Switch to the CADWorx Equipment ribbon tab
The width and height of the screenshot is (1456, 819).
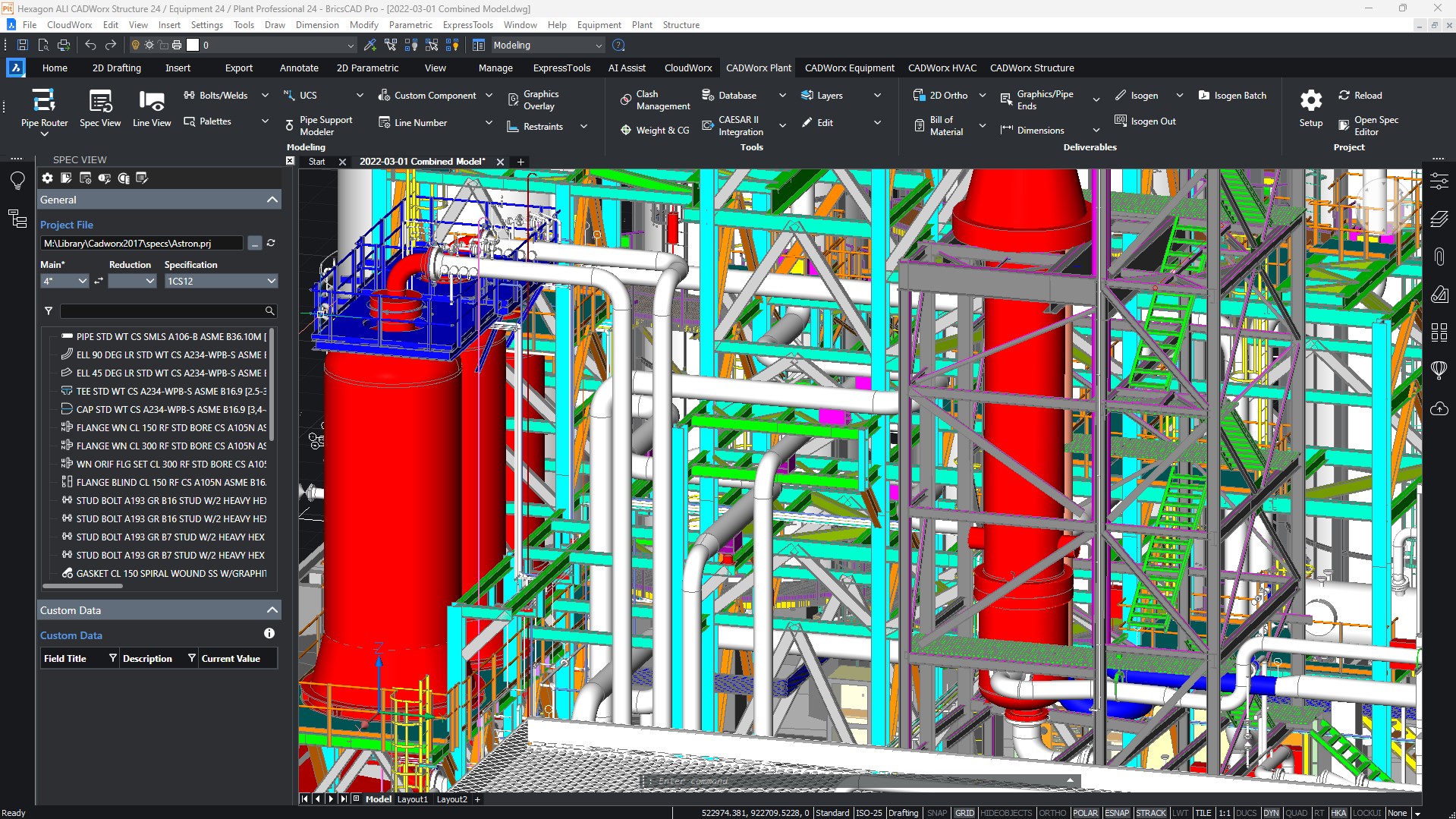pyautogui.click(x=849, y=68)
